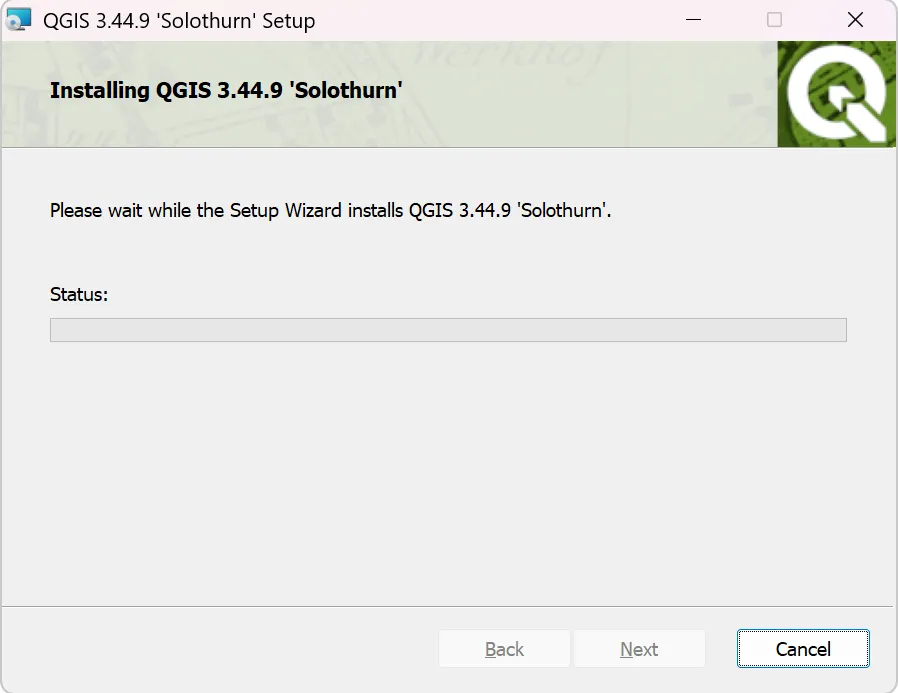Click the disabled Next button
Viewport: 898px width, 693px height.
[x=639, y=649]
